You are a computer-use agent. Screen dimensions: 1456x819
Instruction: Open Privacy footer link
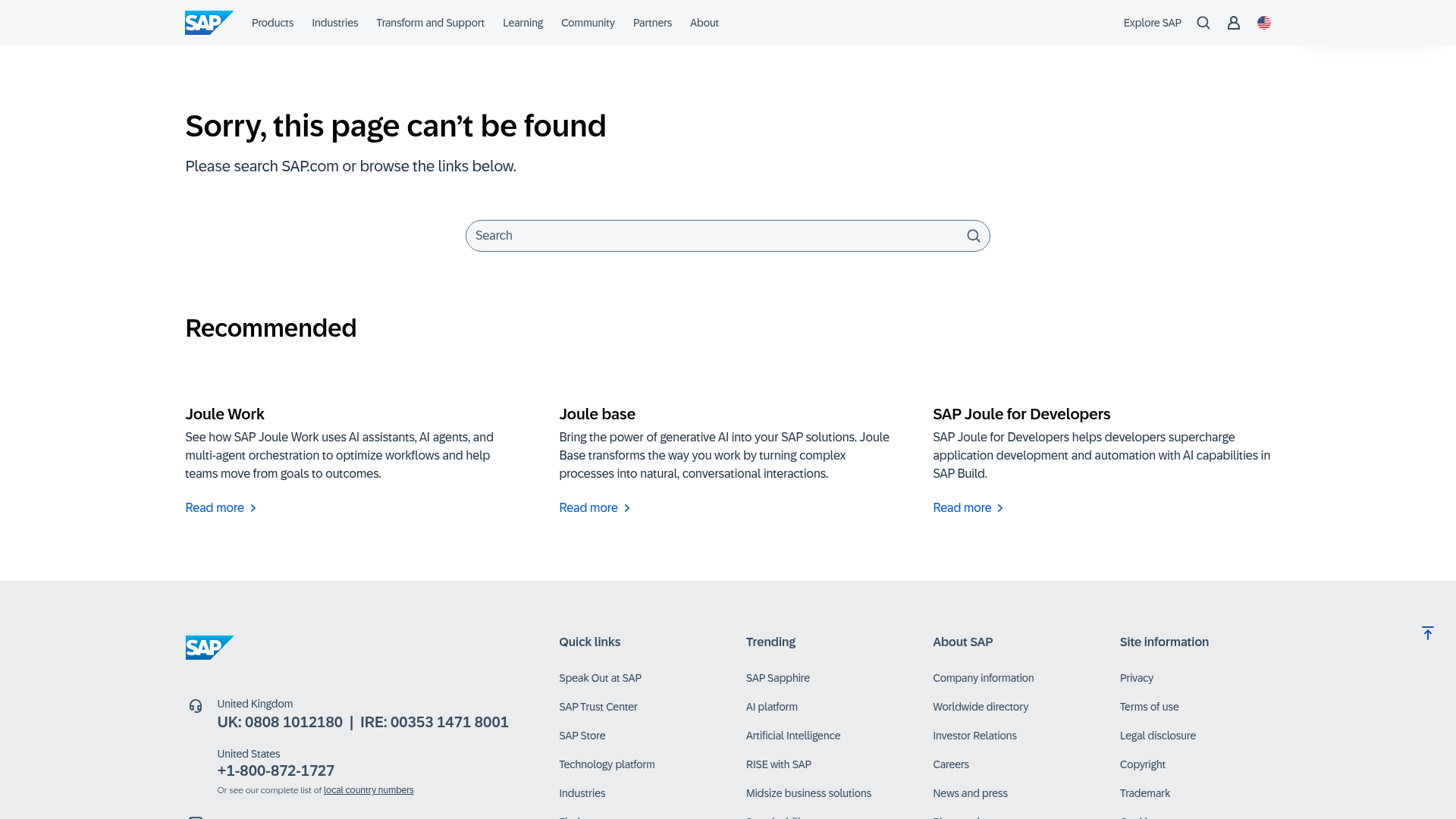[1136, 678]
